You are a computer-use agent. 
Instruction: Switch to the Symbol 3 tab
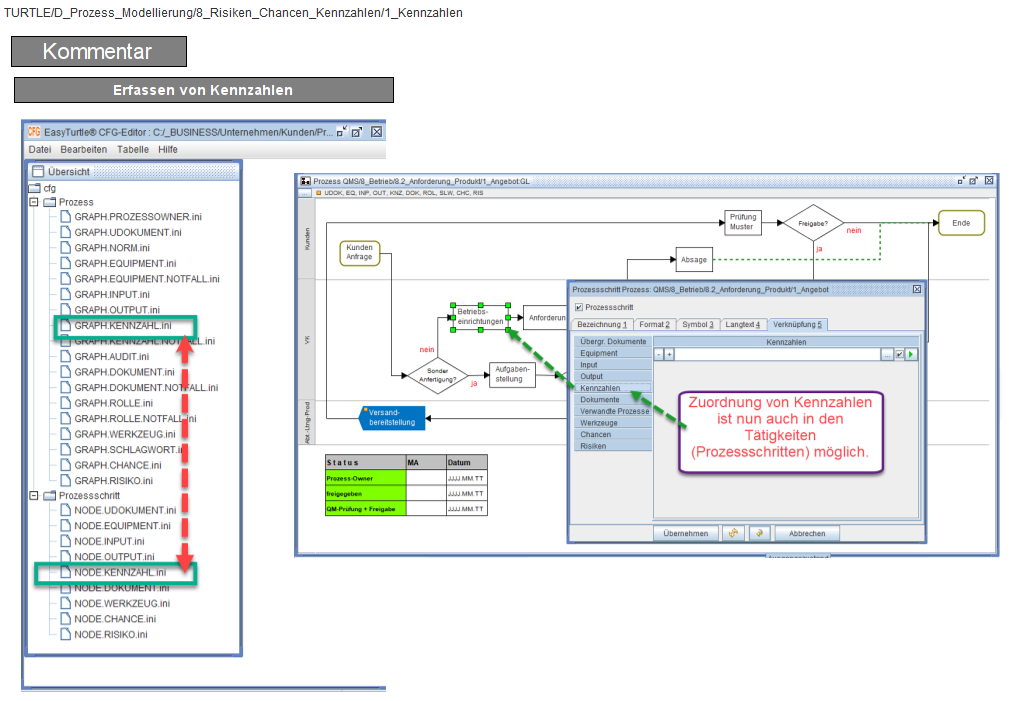pyautogui.click(x=698, y=325)
